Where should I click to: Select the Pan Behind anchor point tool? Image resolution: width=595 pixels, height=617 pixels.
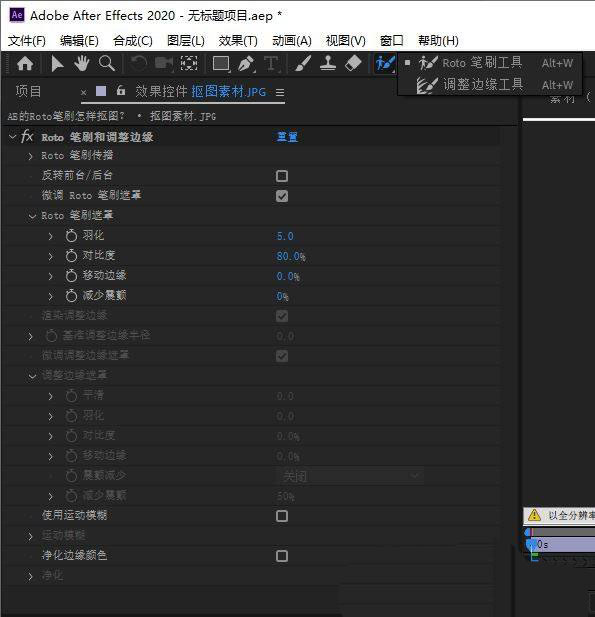click(x=188, y=63)
